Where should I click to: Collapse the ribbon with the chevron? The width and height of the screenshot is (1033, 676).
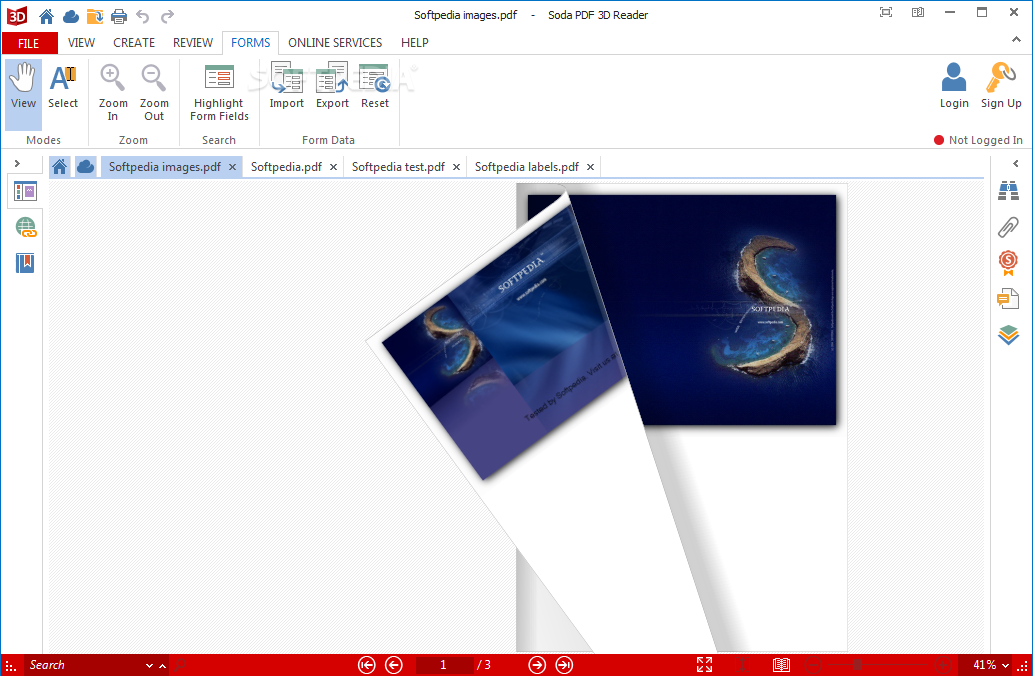[1016, 40]
